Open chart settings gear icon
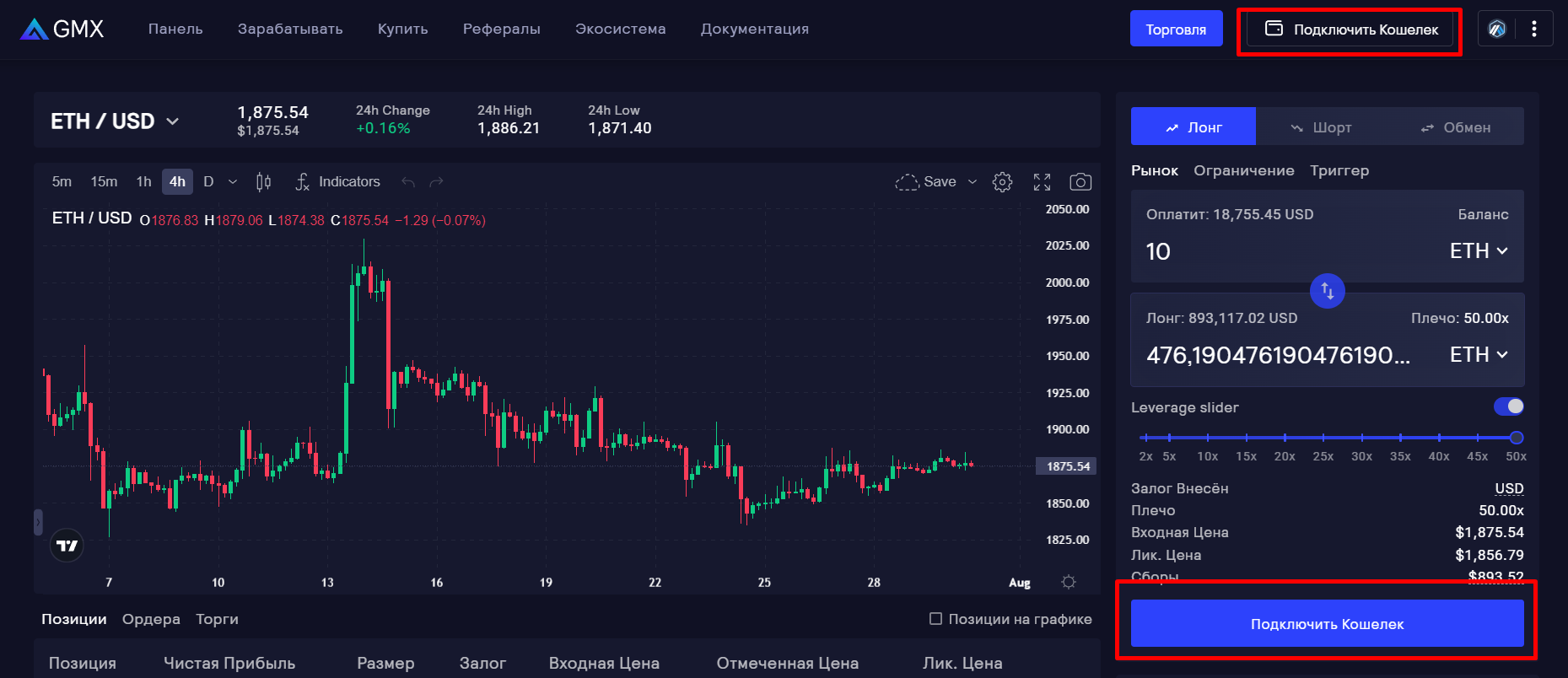Screen dimensions: 1568x678 coord(1002,182)
